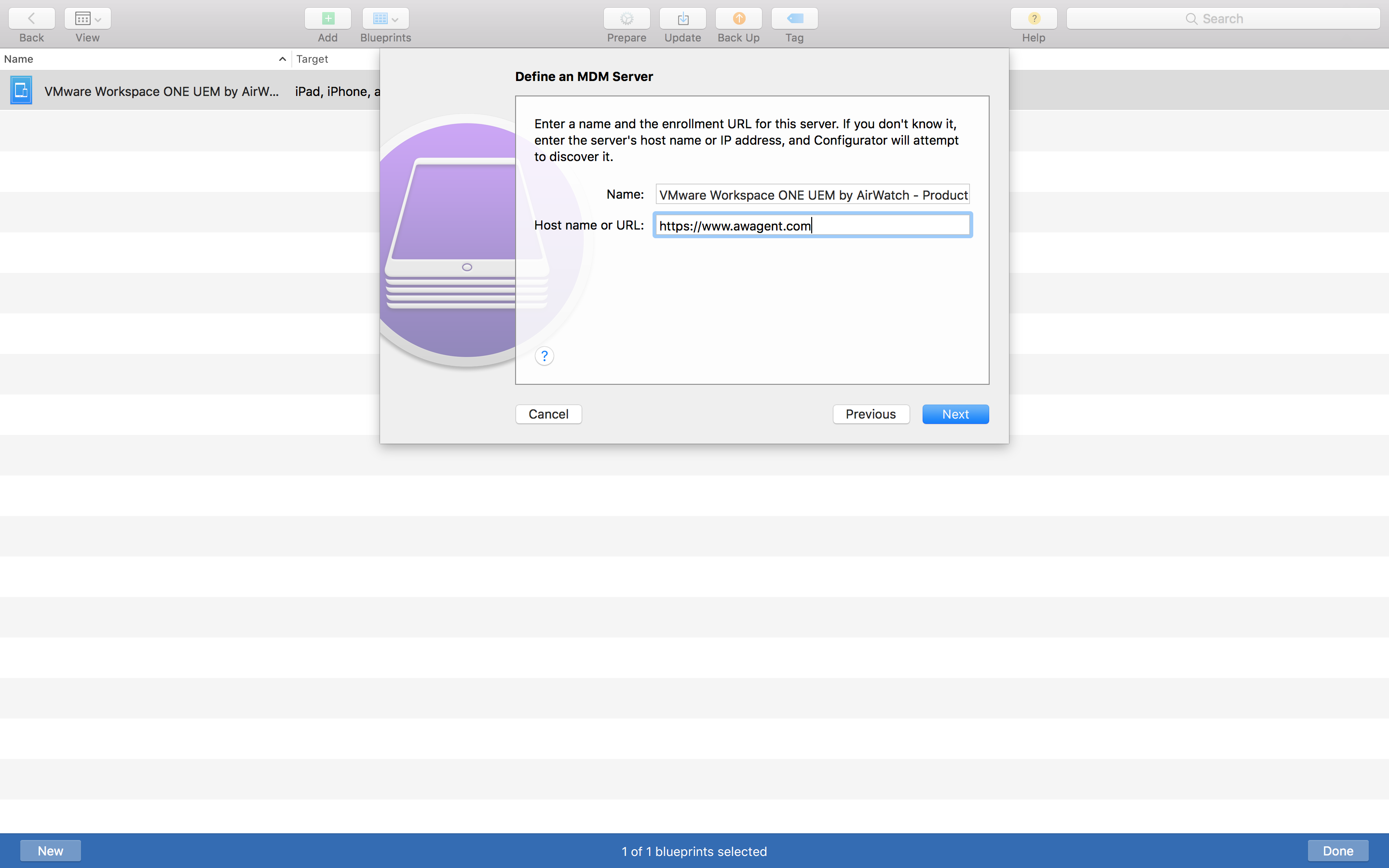Go to the Previous step

coord(870,414)
